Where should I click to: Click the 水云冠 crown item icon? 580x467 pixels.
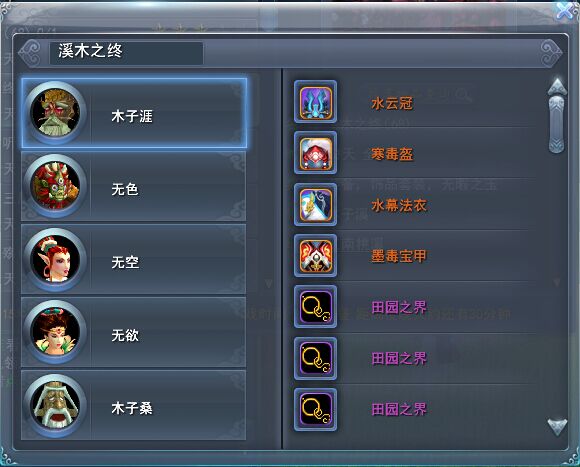point(316,102)
